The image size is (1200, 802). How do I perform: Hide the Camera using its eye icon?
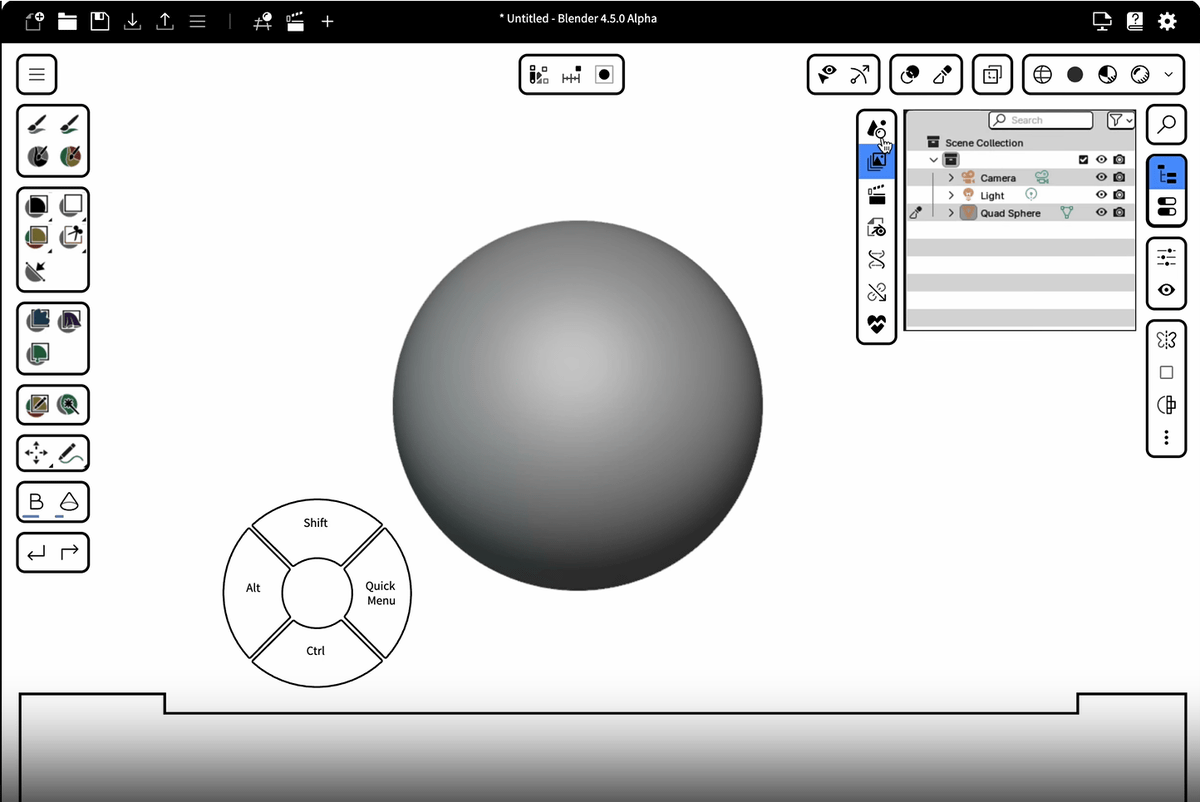click(1101, 178)
